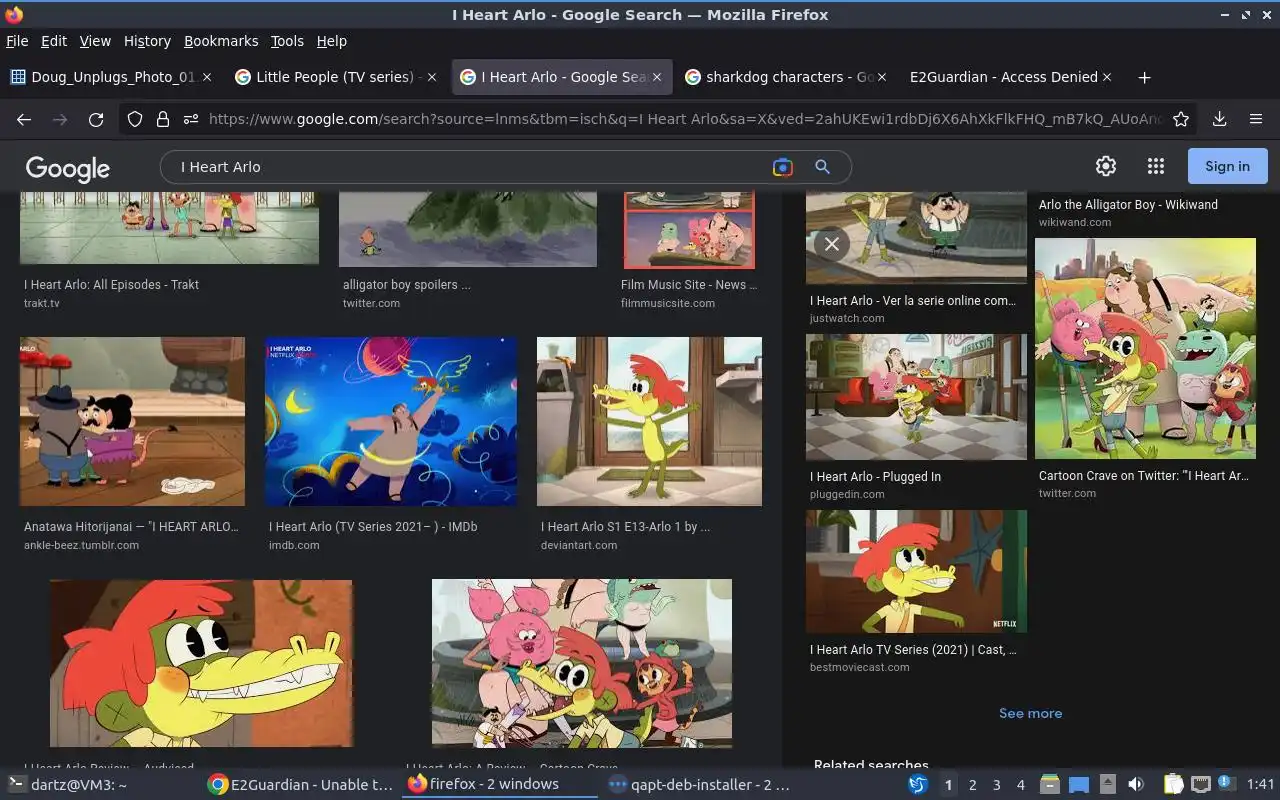Open I Heart Arlo - Plugged In result

pyautogui.click(x=875, y=477)
